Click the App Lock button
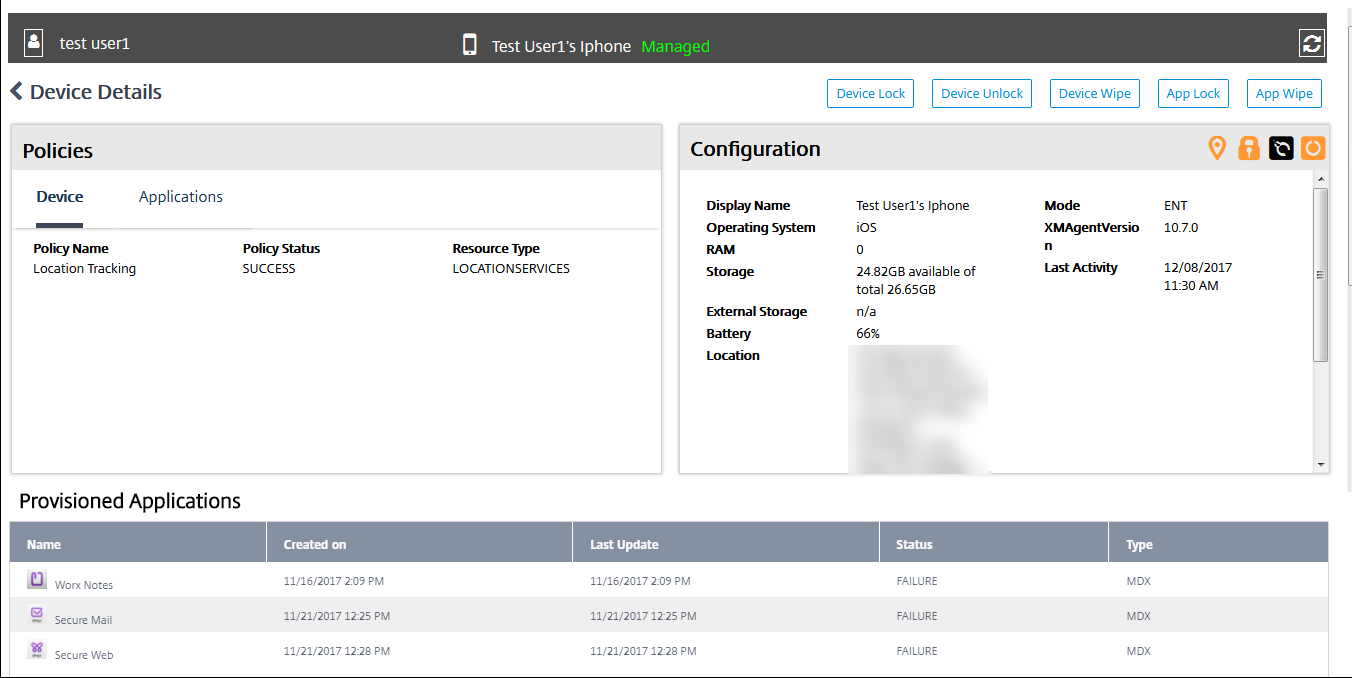1352x678 pixels. click(1193, 93)
